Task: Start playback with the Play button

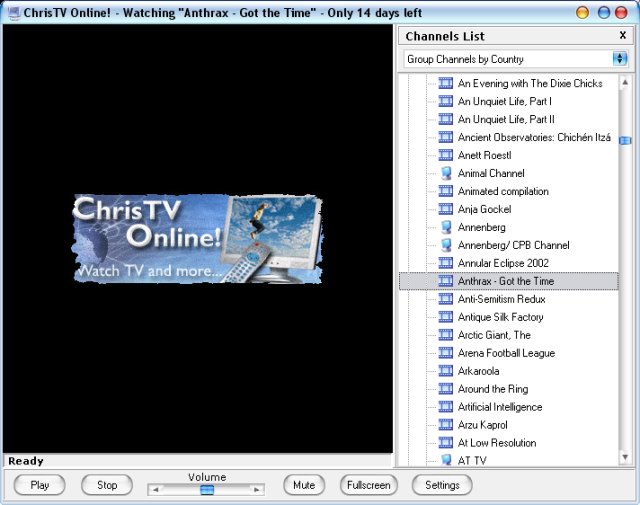Action: click(x=40, y=485)
